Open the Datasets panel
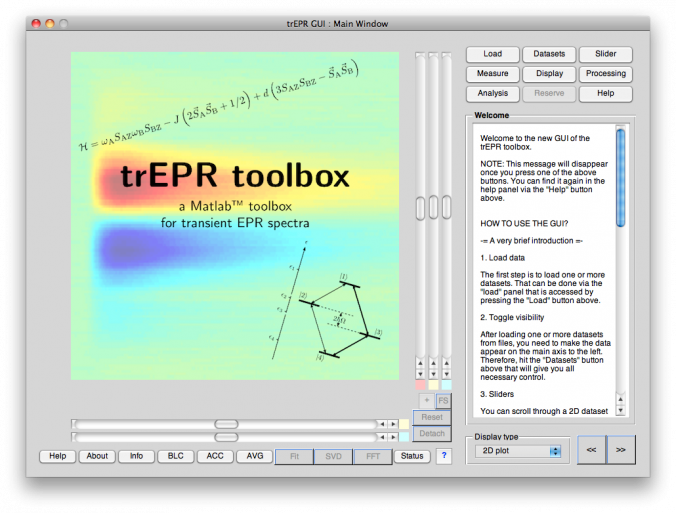The image size is (676, 513). click(x=549, y=54)
